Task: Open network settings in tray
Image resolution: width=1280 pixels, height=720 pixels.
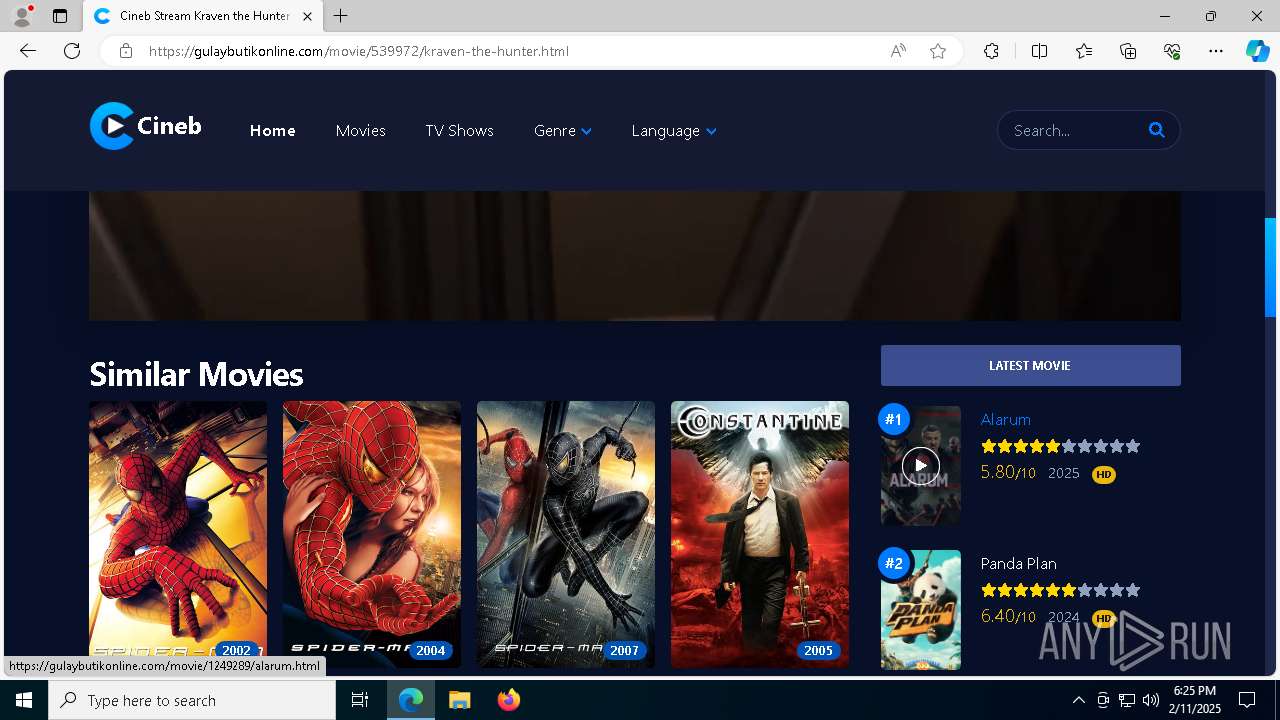Action: click(1127, 700)
